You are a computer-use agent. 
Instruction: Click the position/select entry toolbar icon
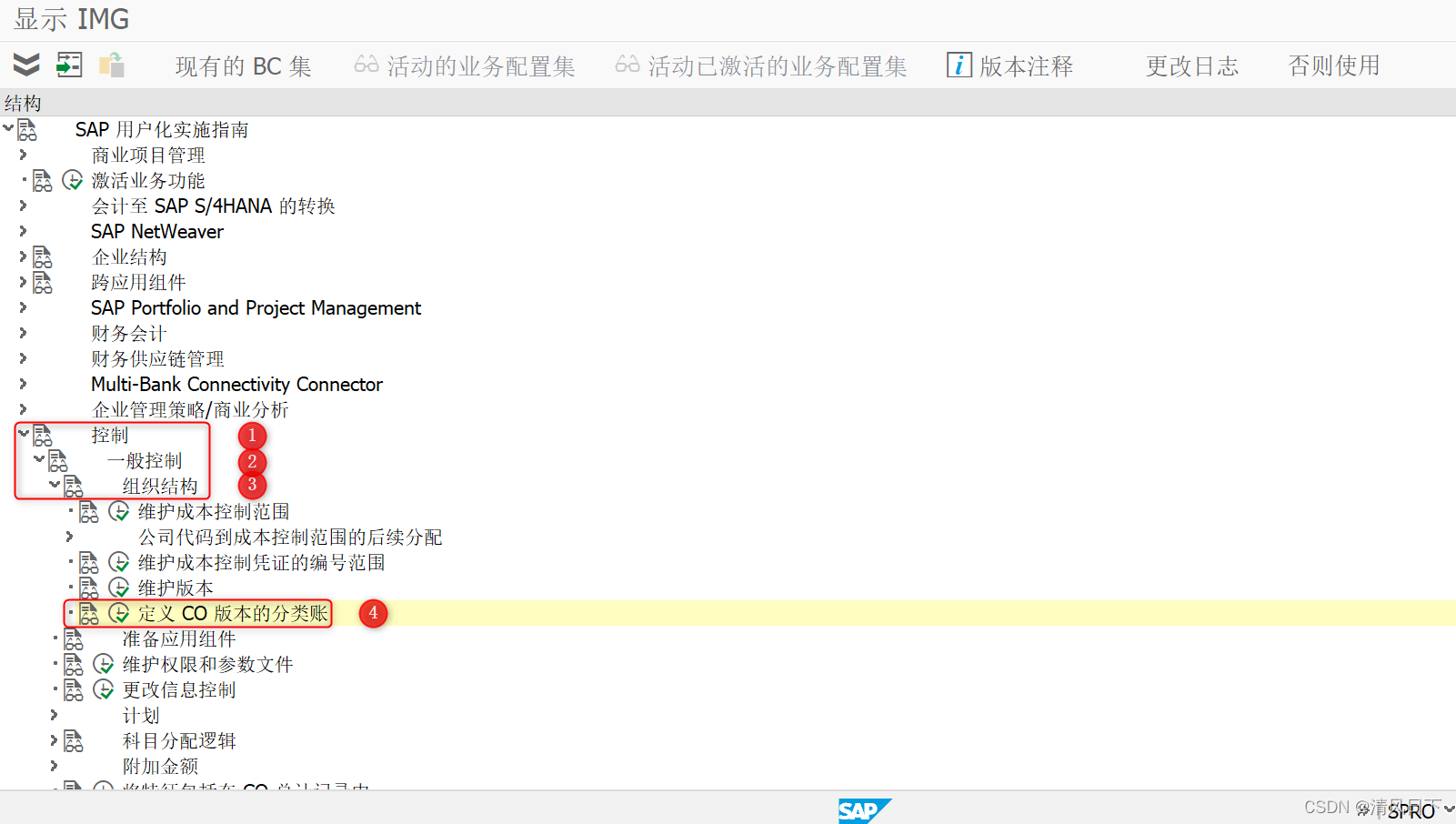click(x=69, y=65)
